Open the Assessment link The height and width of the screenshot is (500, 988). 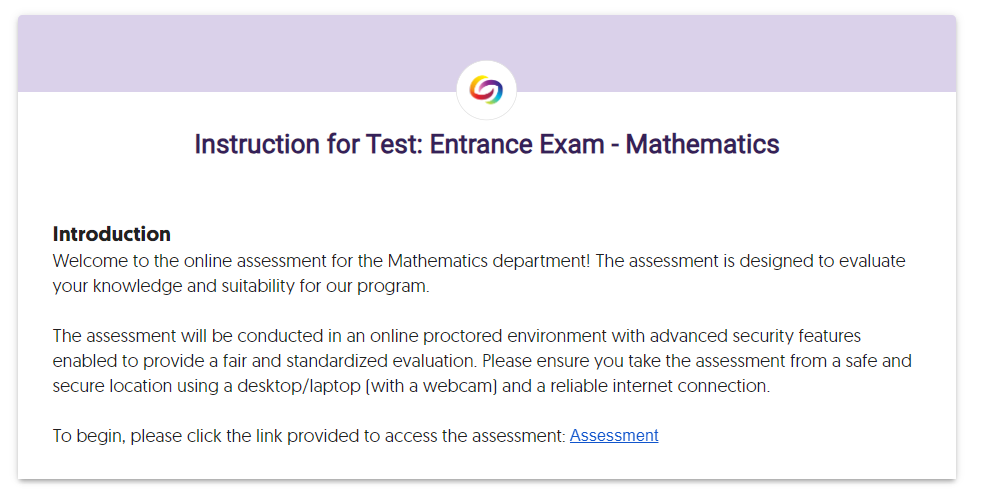[x=614, y=436]
